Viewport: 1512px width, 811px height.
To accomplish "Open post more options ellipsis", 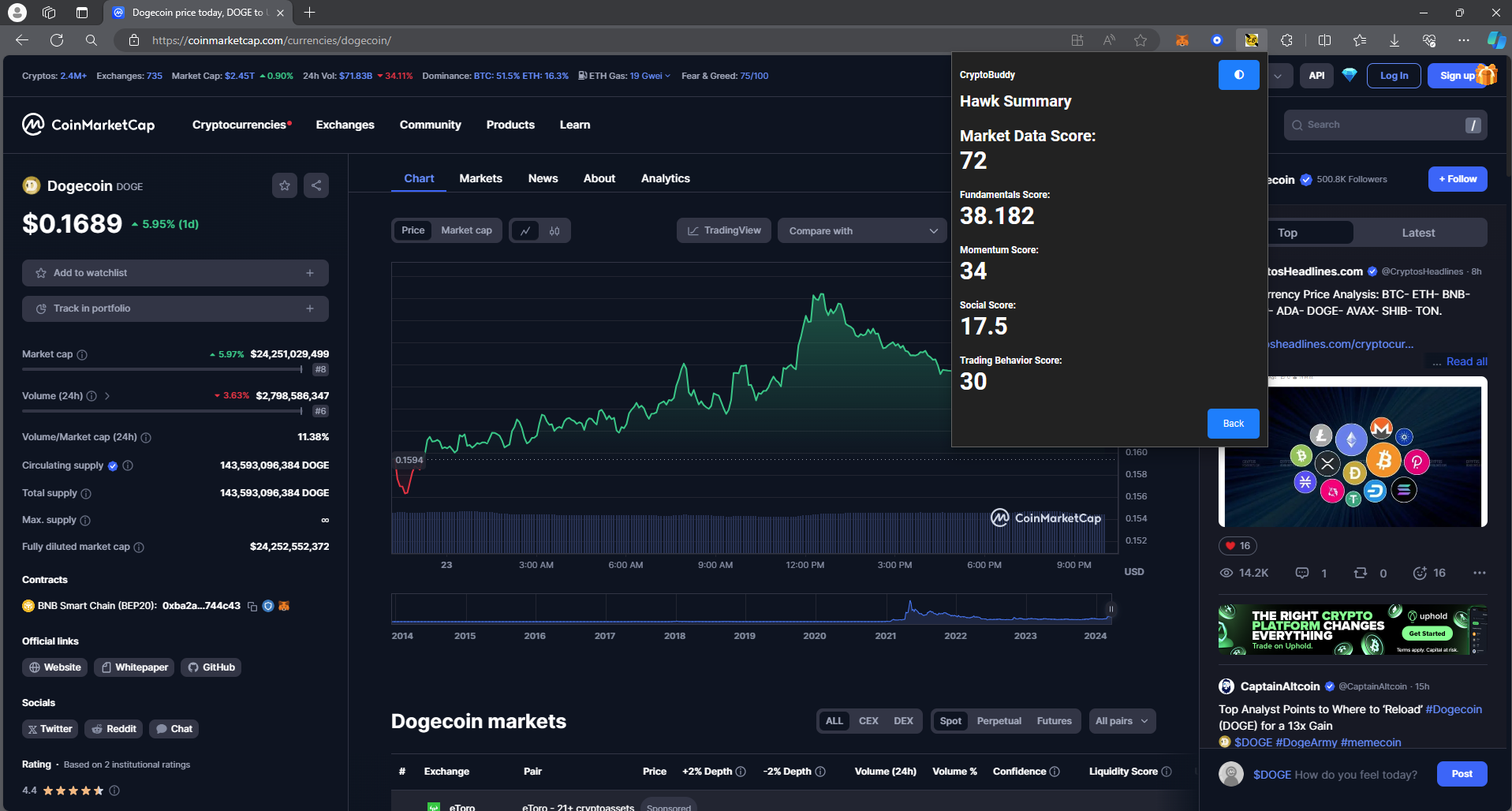I will pos(1479,573).
